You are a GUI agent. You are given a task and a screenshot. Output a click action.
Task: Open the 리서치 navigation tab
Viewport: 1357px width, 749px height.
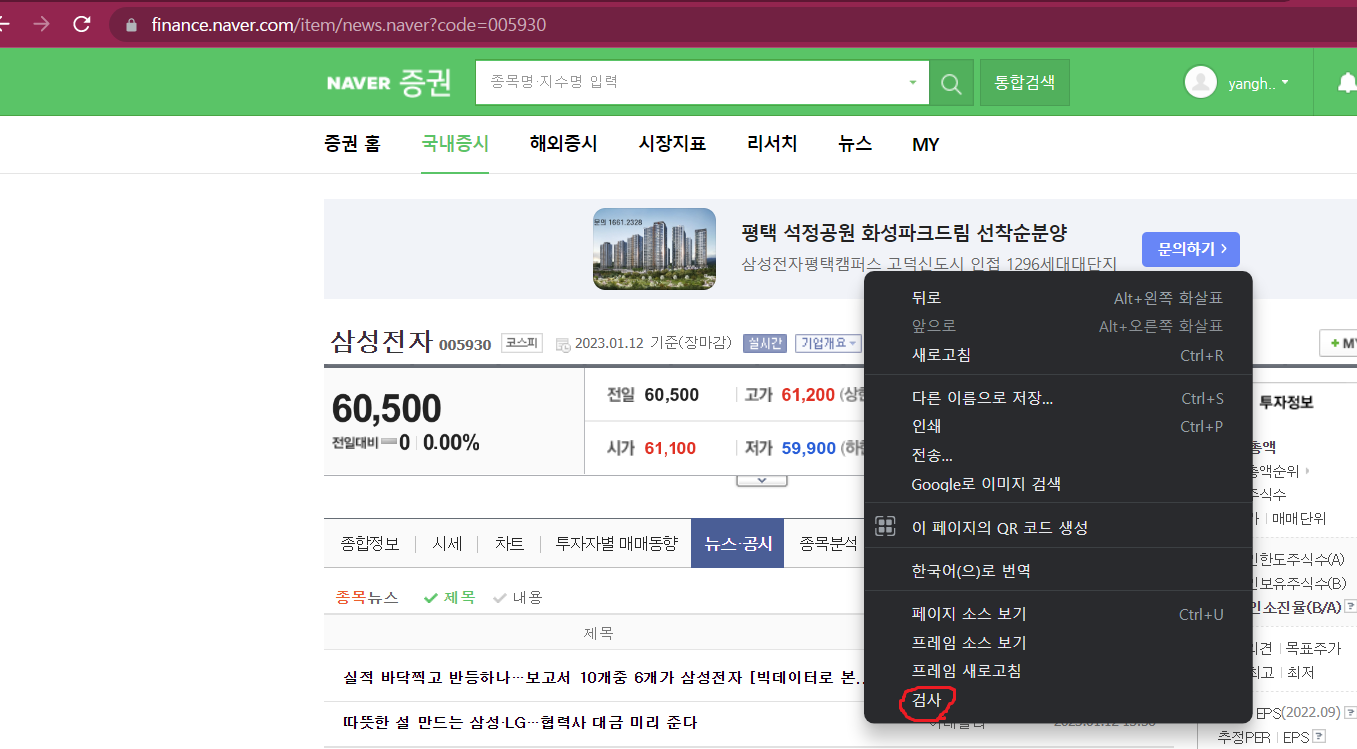point(772,144)
